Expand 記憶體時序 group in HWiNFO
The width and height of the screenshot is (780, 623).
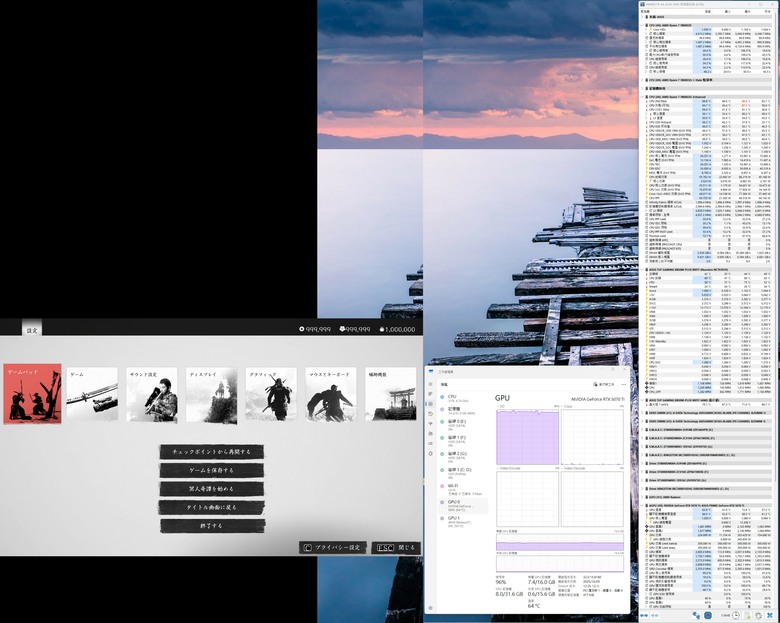[x=642, y=89]
